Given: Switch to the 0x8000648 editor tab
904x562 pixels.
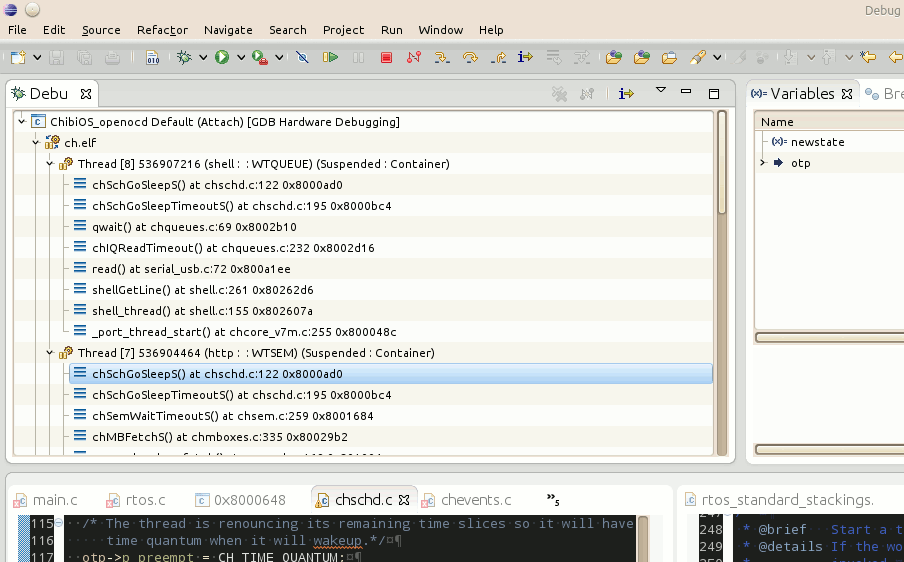Looking at the screenshot, I should pyautogui.click(x=240, y=500).
